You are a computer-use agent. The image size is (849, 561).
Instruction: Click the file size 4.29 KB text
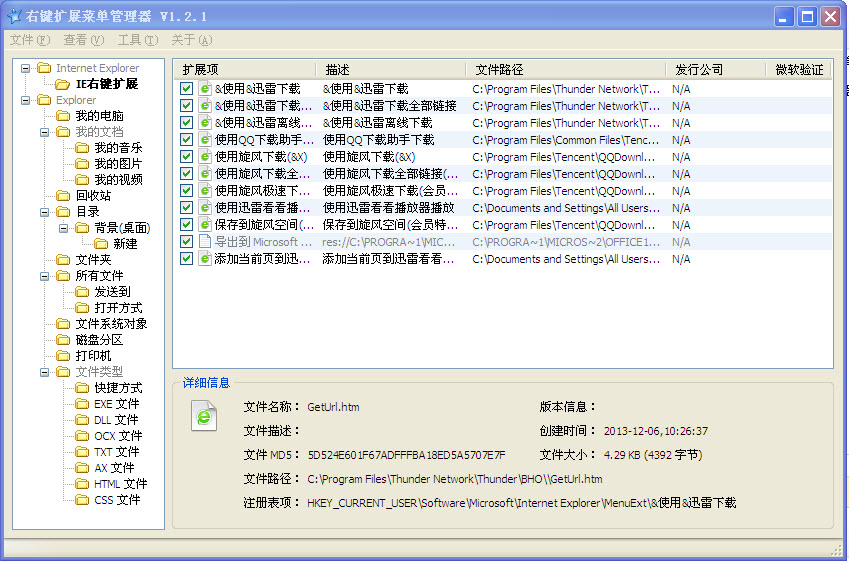[x=653, y=455]
